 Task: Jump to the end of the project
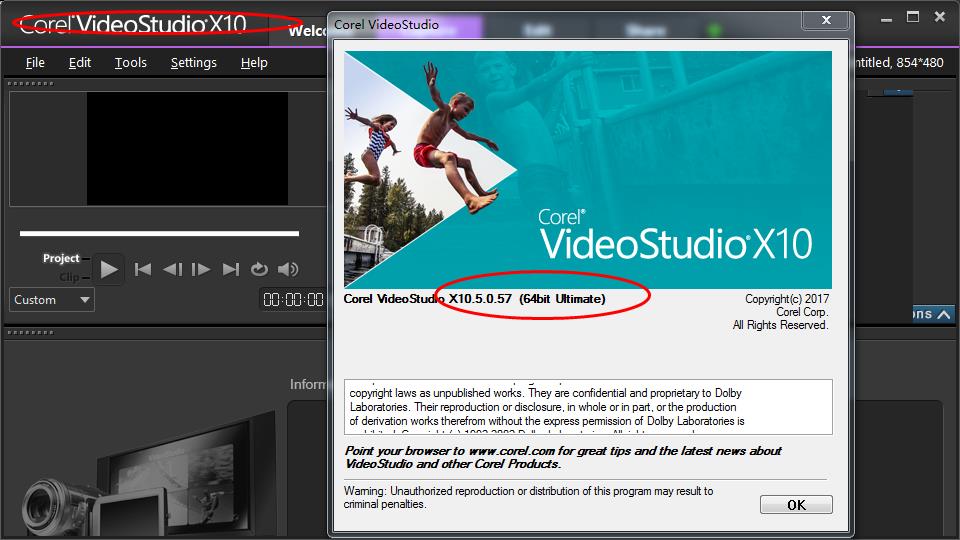(231, 269)
